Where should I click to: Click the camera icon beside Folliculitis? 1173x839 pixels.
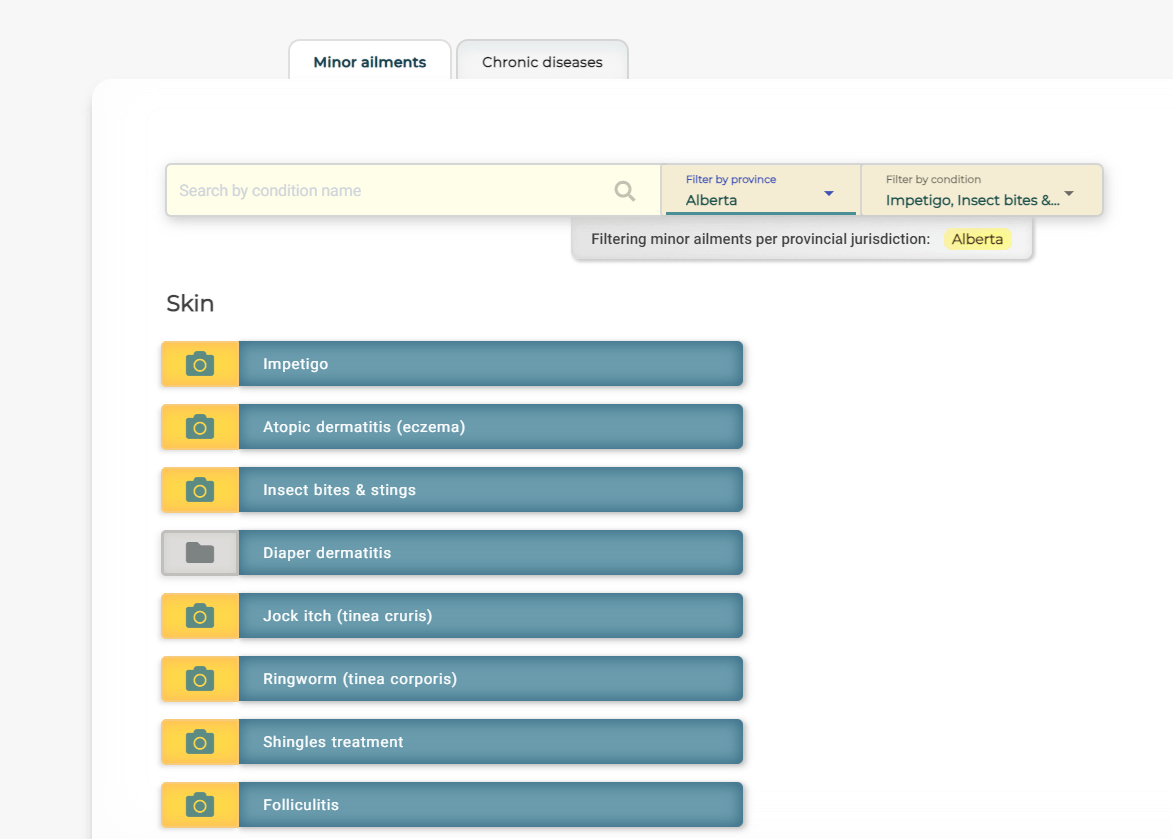pos(199,804)
